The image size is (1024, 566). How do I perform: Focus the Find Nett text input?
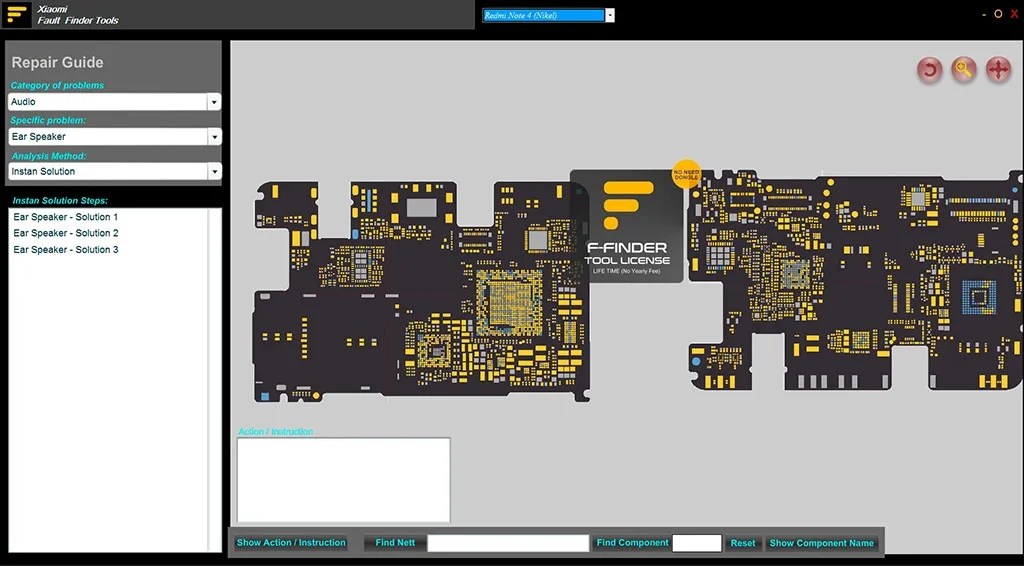tap(508, 543)
